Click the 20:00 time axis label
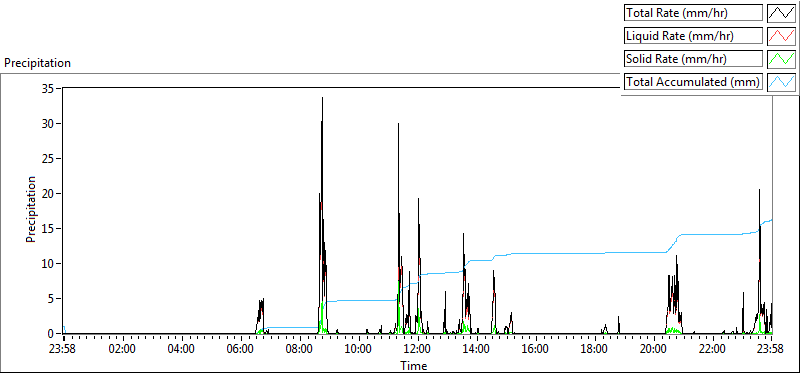This screenshot has width=800, height=373. [654, 350]
